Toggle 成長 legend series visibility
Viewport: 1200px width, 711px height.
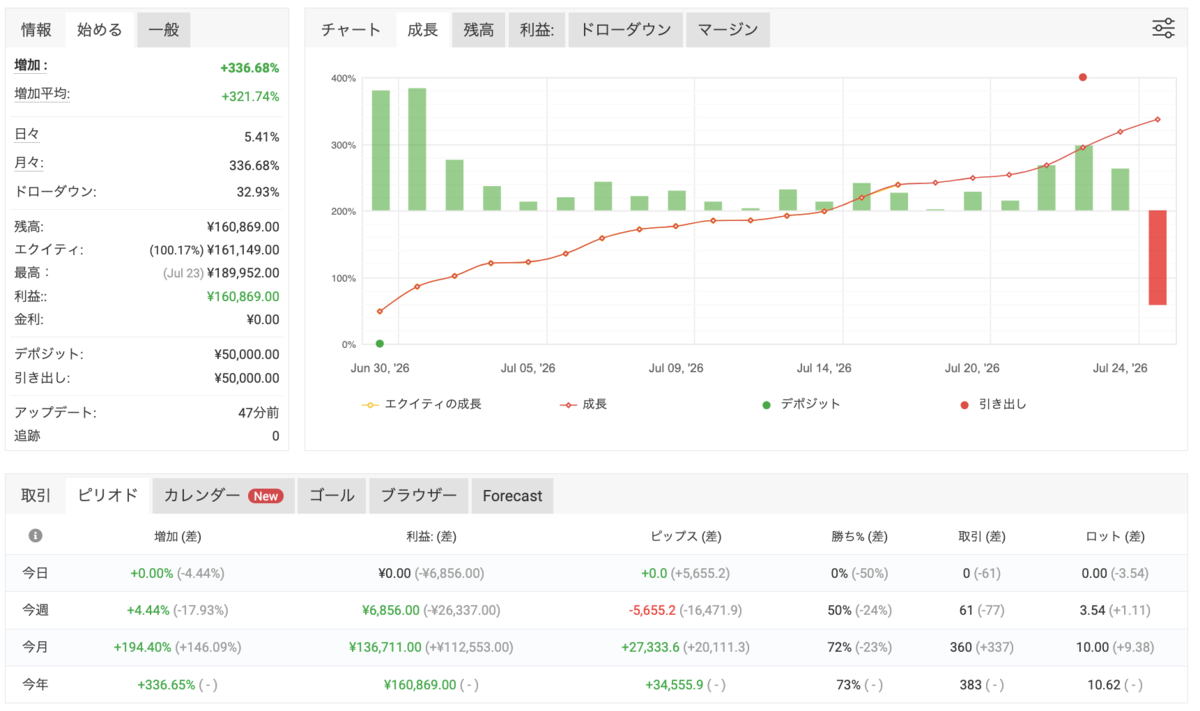tap(584, 404)
